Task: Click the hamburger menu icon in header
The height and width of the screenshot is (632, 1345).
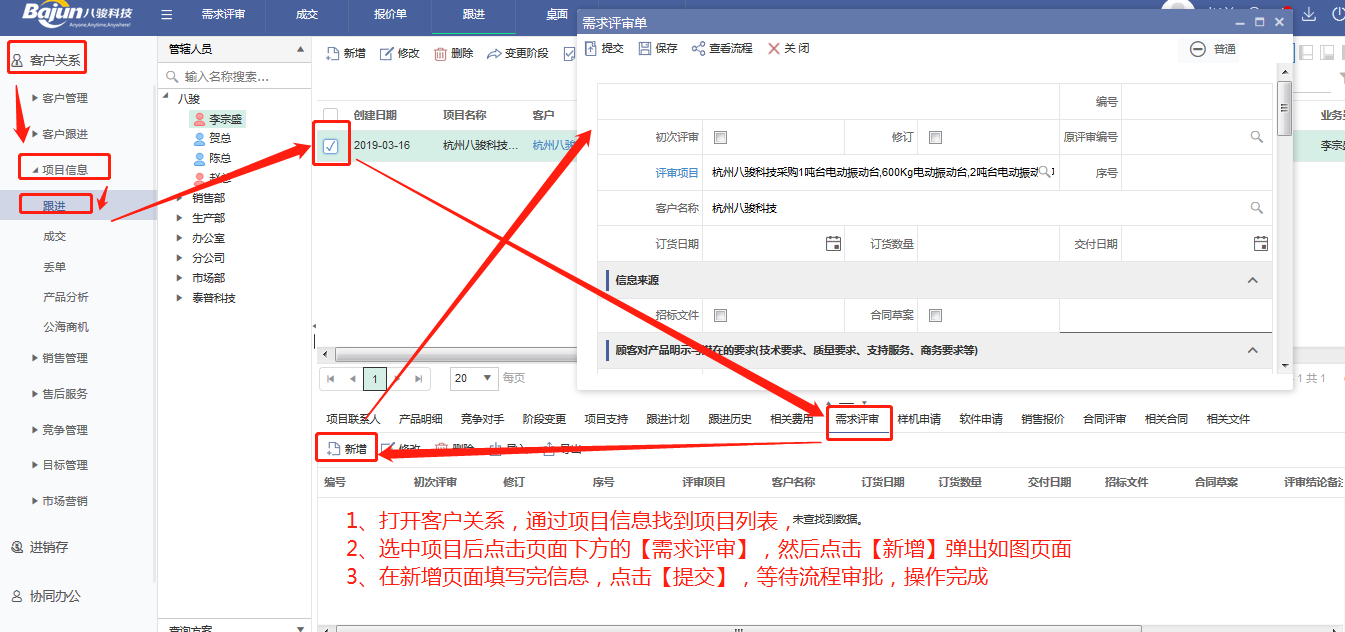Action: (x=166, y=15)
